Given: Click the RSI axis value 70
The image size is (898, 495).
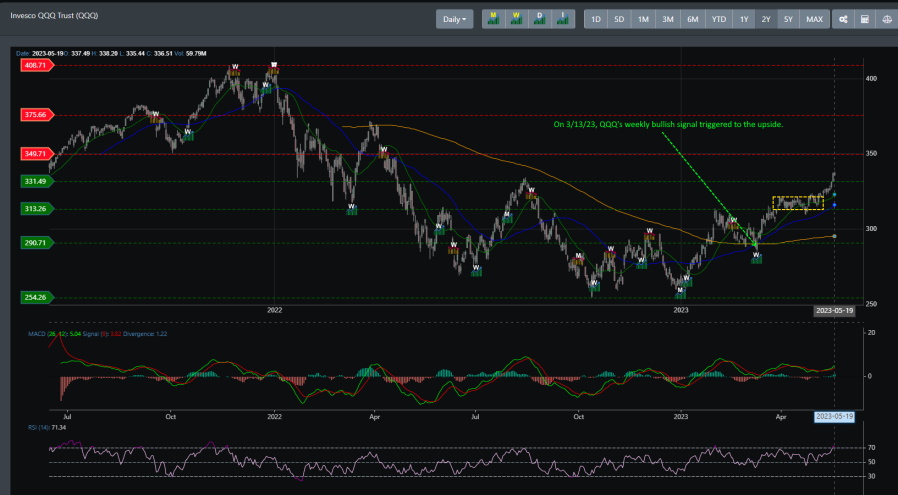Looking at the screenshot, I should click(871, 447).
